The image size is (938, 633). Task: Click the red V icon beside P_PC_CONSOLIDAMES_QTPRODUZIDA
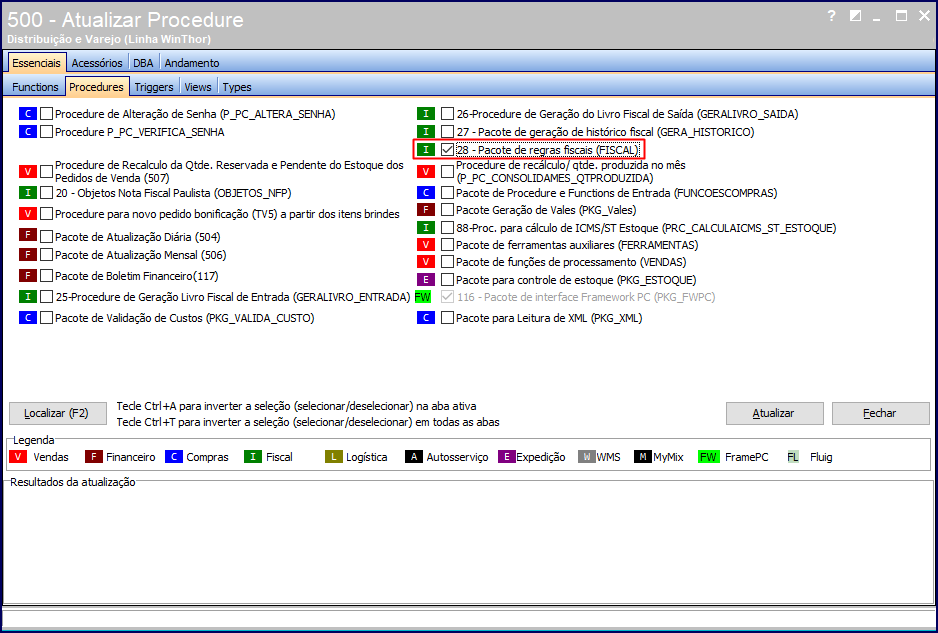coord(426,172)
